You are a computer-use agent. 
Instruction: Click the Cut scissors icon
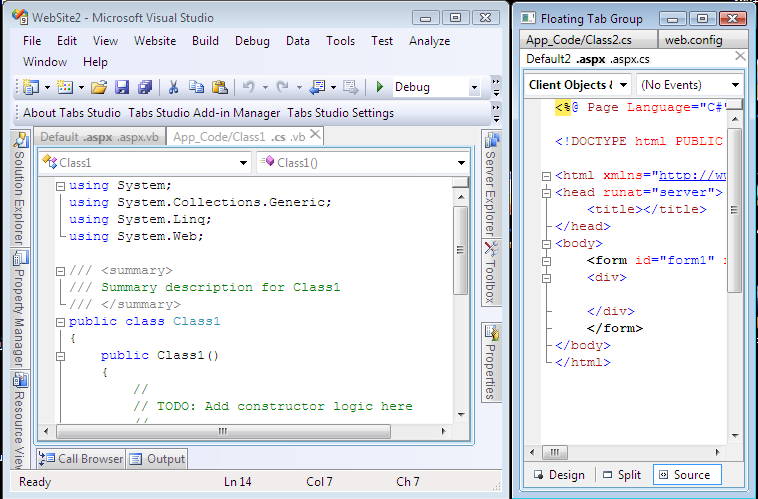coord(173,87)
